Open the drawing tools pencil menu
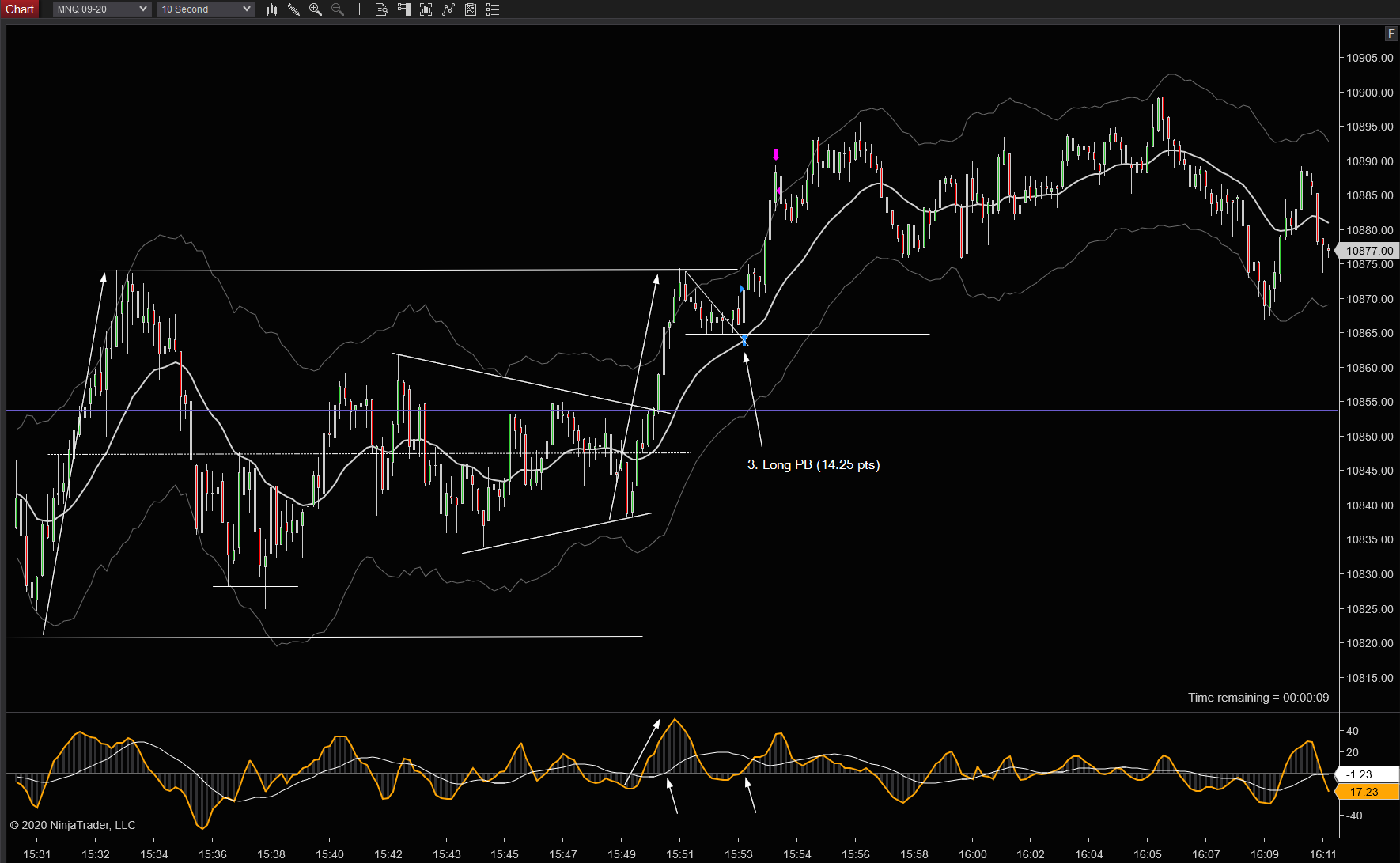1400x863 pixels. [x=293, y=9]
